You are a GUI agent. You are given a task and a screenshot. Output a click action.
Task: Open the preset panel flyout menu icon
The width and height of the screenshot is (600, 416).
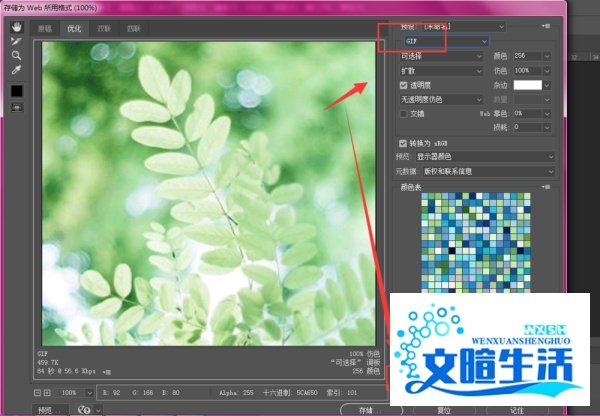pos(546,26)
